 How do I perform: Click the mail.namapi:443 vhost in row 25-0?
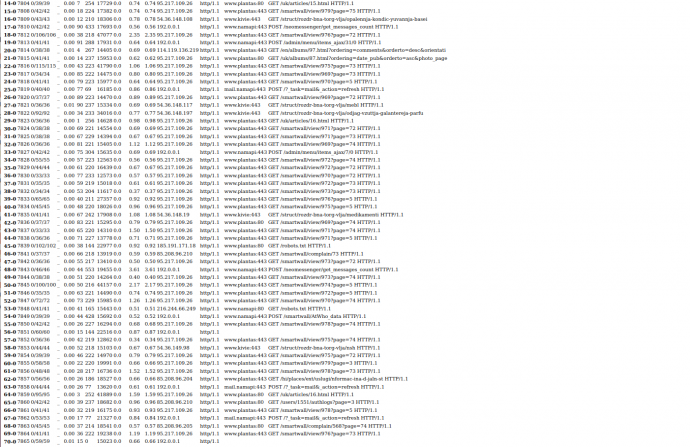coord(245,89)
